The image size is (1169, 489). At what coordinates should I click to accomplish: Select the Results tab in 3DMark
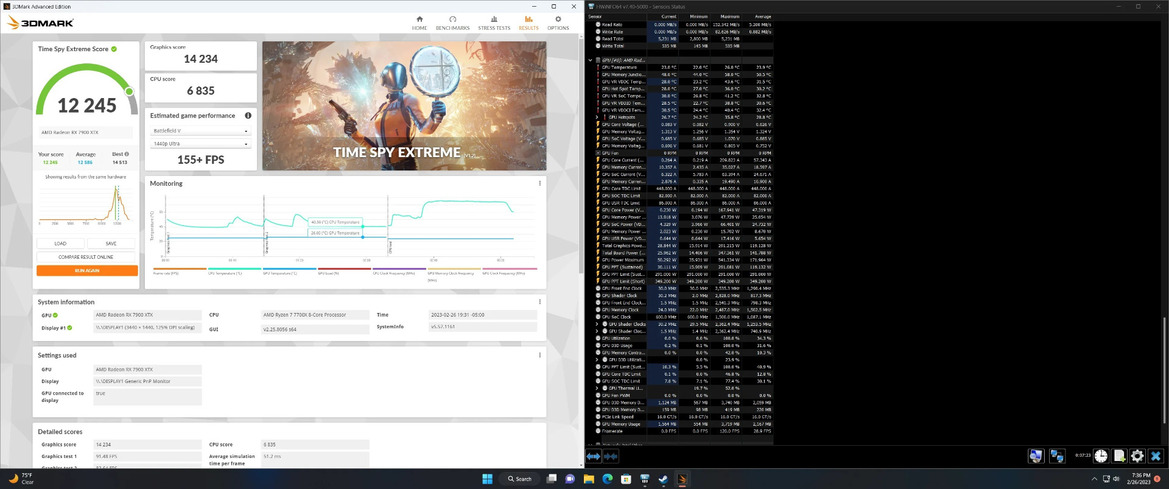[x=529, y=22]
